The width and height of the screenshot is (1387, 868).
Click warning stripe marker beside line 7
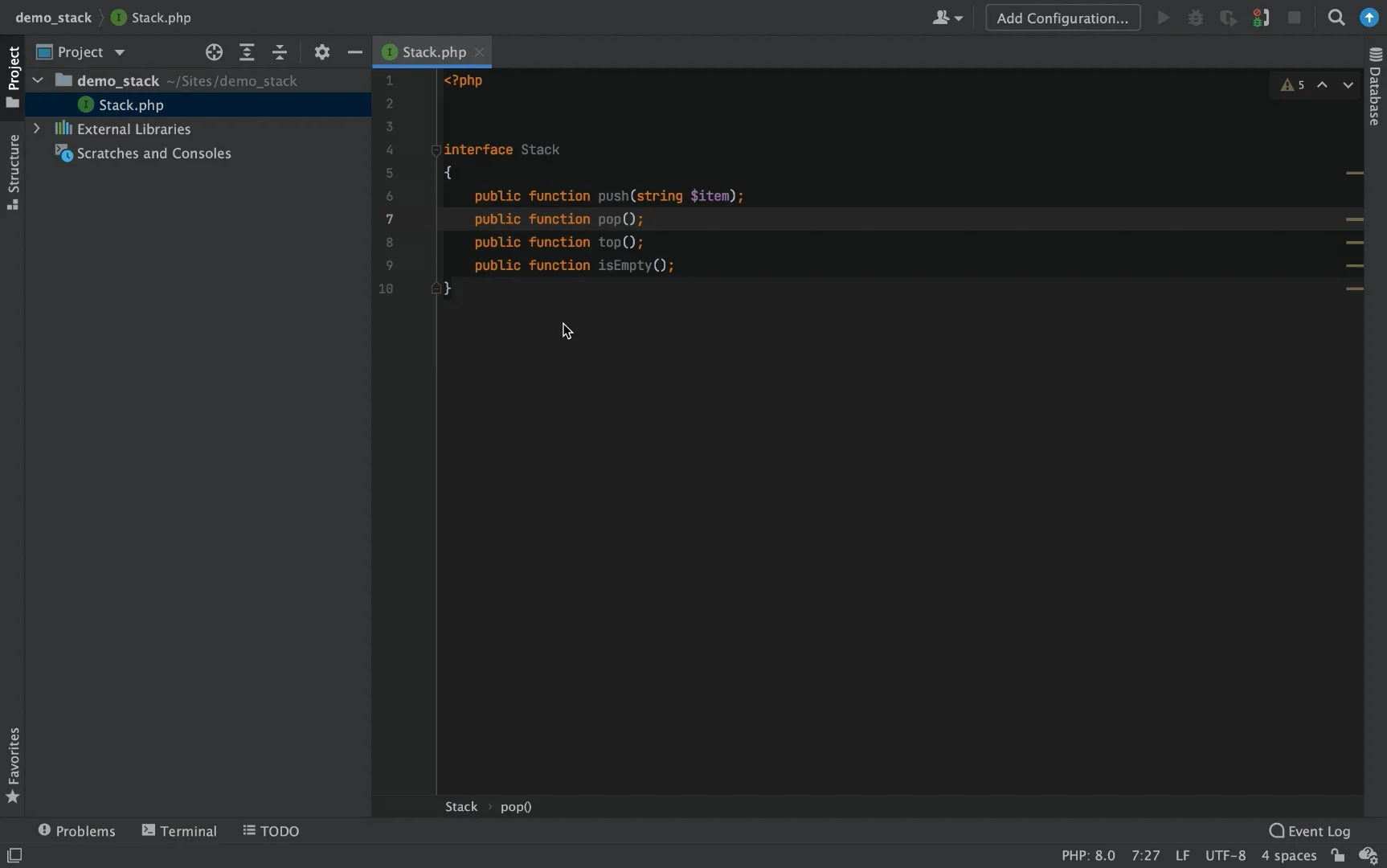(1355, 219)
